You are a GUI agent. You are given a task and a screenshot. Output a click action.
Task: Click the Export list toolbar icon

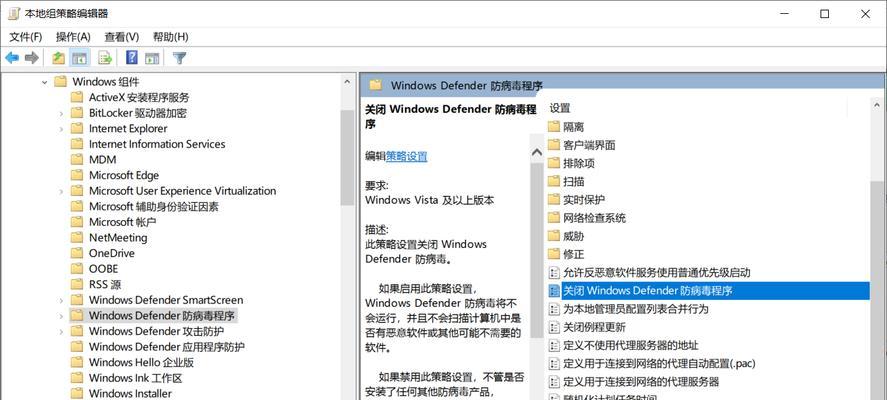coord(105,58)
